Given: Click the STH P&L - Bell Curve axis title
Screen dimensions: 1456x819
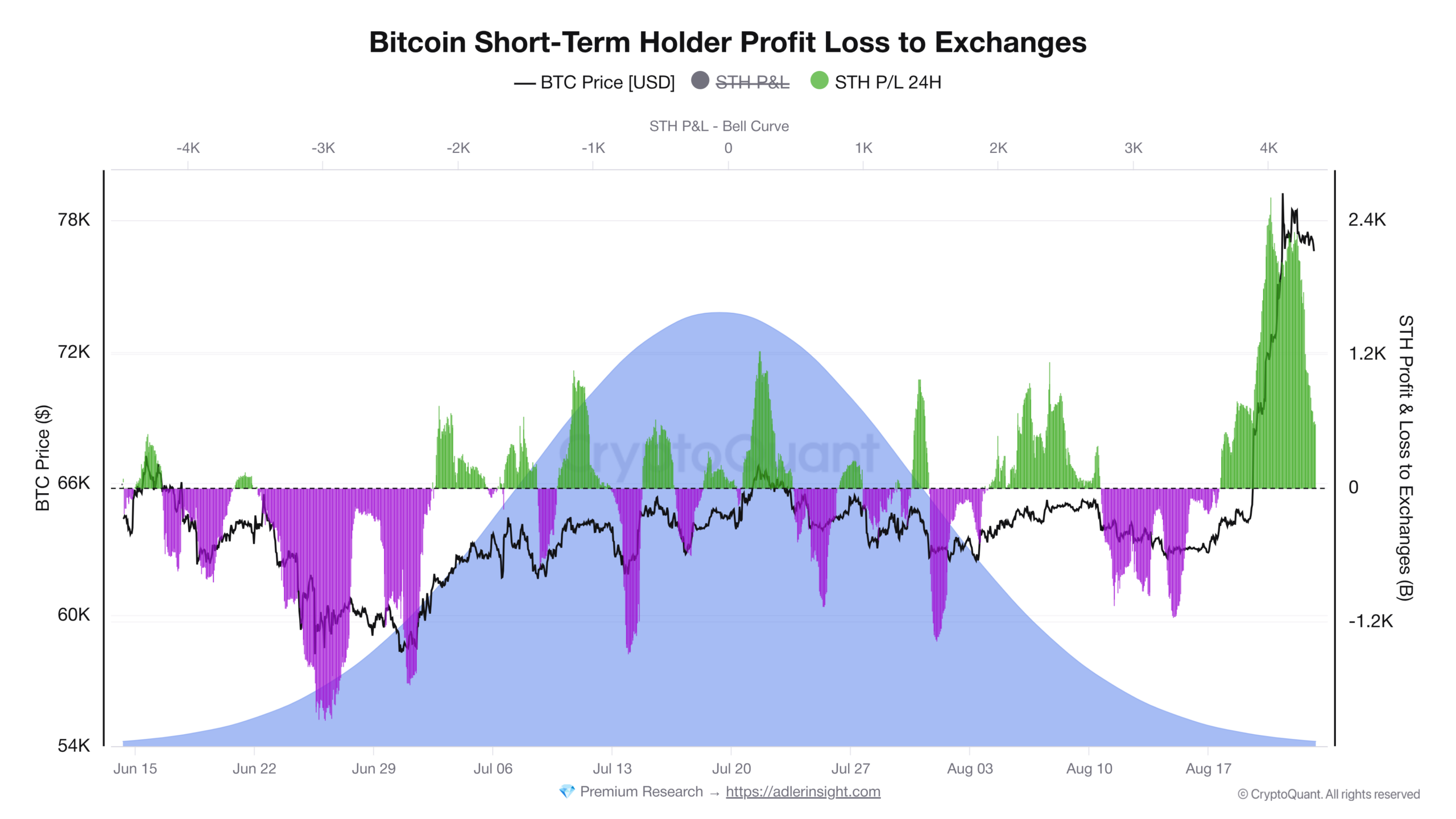Looking at the screenshot, I should coord(719,126).
